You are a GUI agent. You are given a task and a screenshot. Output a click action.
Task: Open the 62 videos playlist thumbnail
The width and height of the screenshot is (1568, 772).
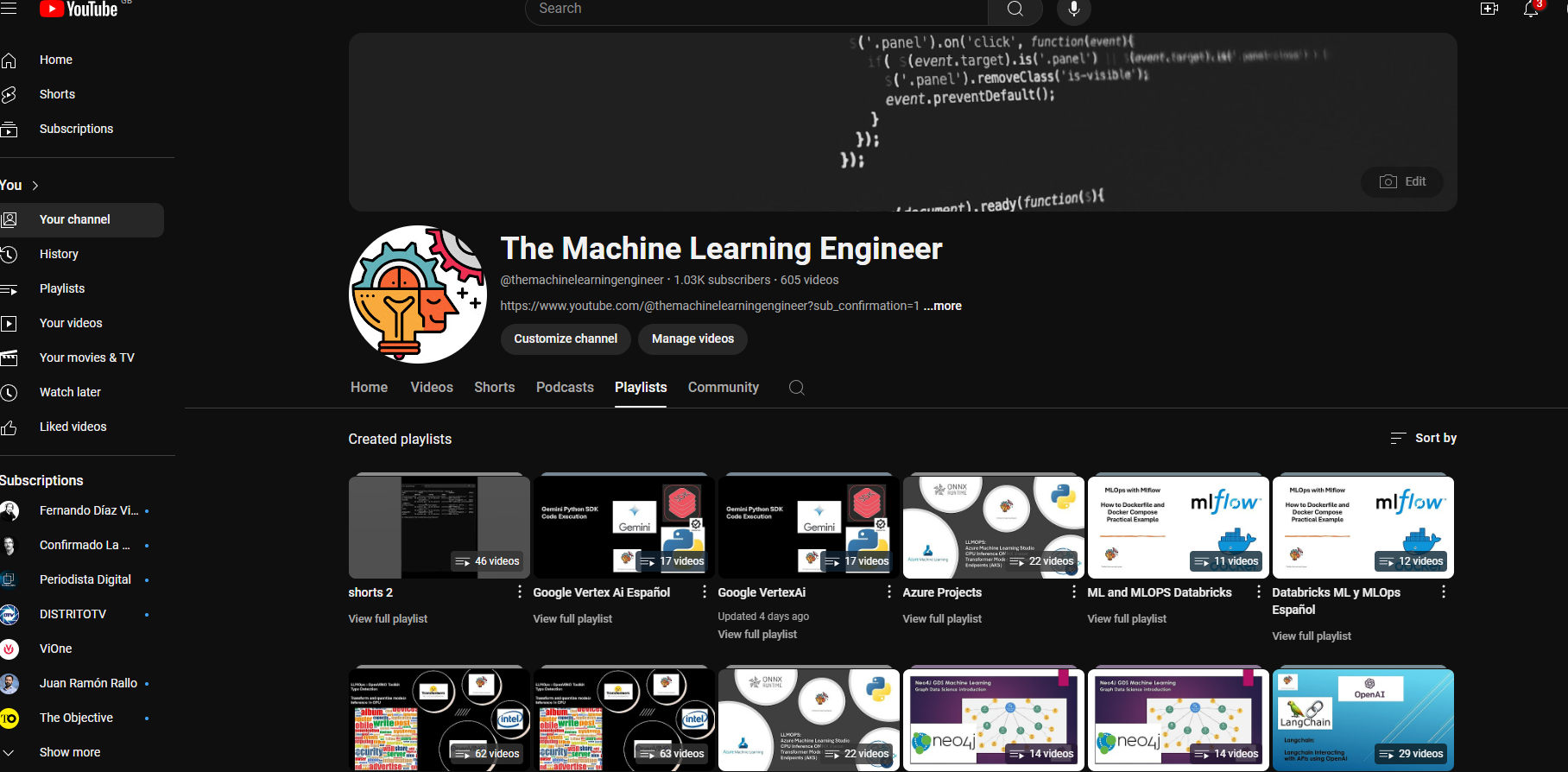click(439, 719)
